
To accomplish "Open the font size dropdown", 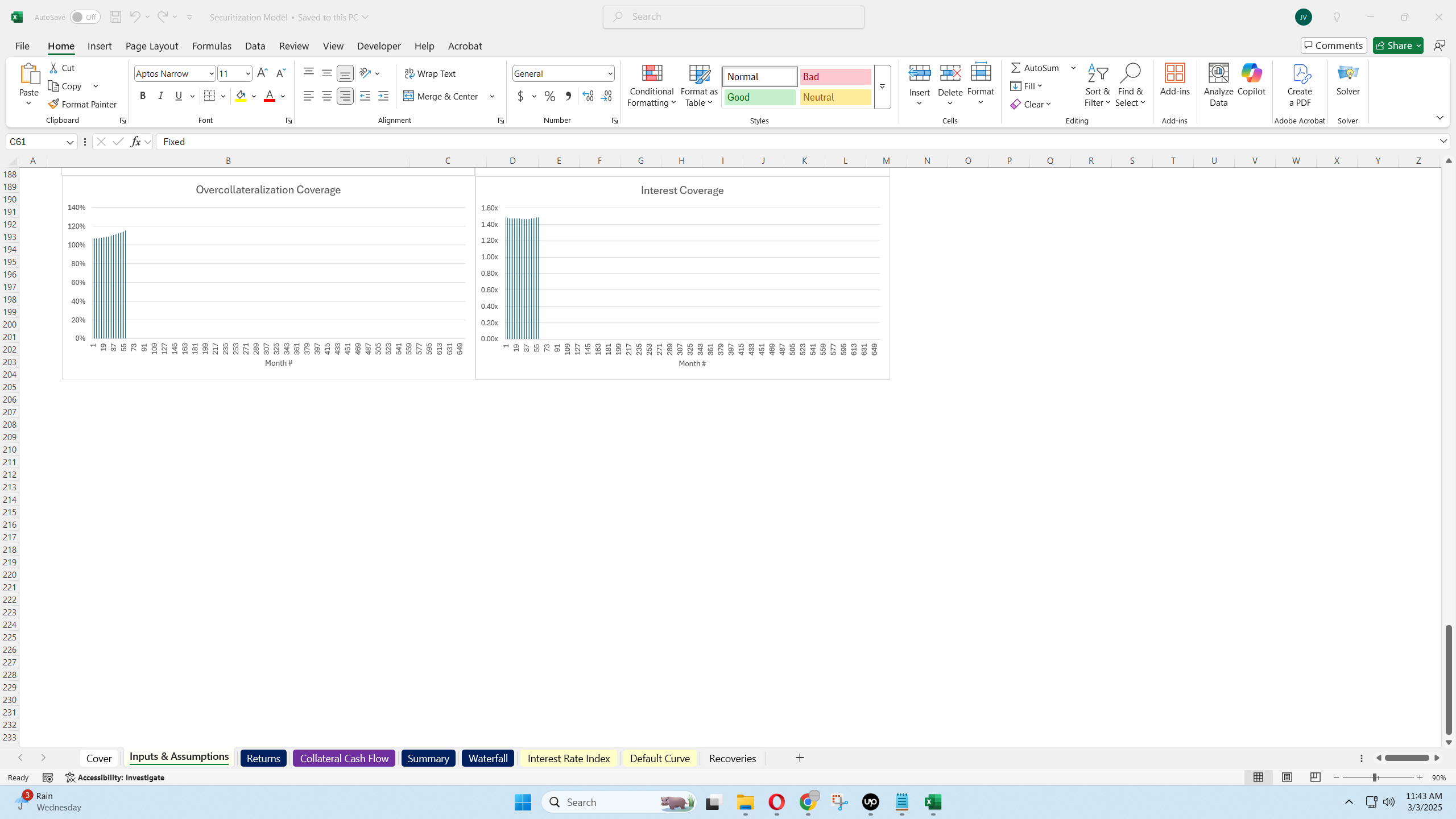I will (247, 73).
